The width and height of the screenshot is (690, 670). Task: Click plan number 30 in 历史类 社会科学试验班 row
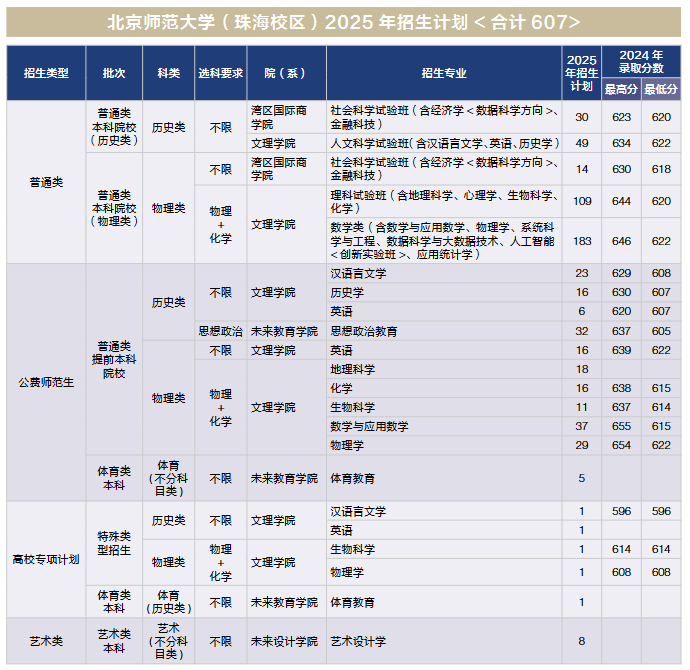click(582, 117)
